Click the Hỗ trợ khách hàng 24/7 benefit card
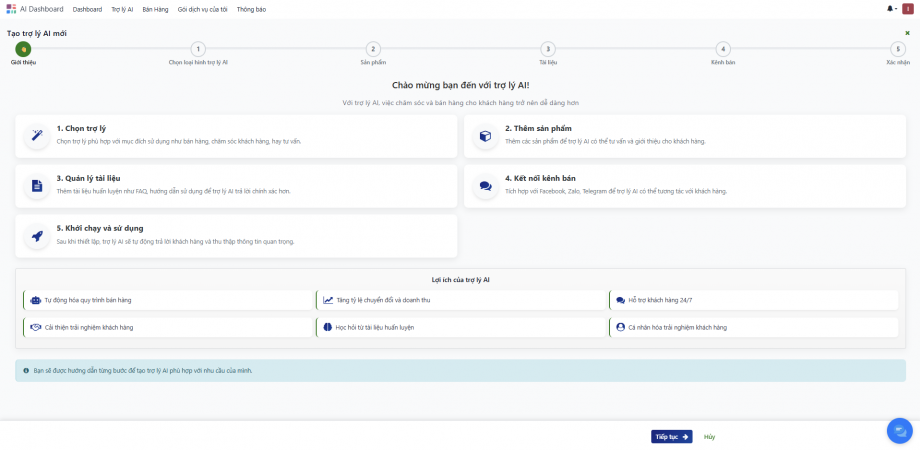Viewport: 920px width, 450px height. [754, 300]
